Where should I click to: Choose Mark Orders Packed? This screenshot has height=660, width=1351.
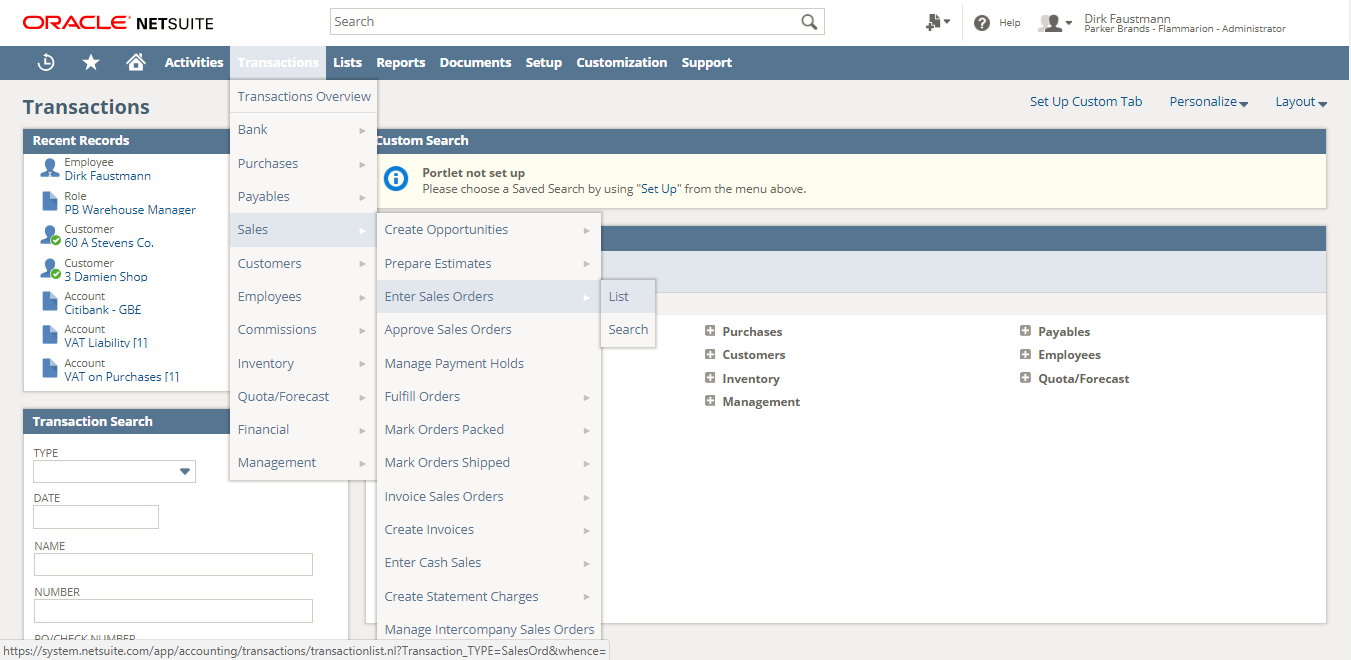[489, 430]
